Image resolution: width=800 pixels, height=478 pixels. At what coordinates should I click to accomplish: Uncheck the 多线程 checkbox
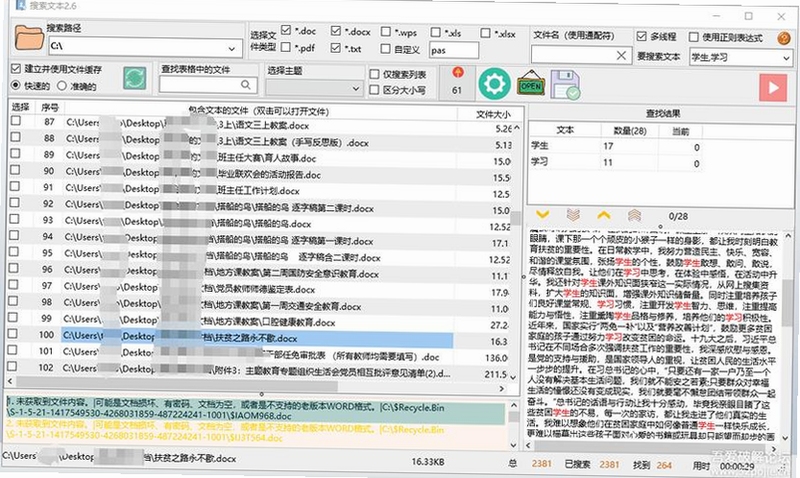click(x=641, y=36)
